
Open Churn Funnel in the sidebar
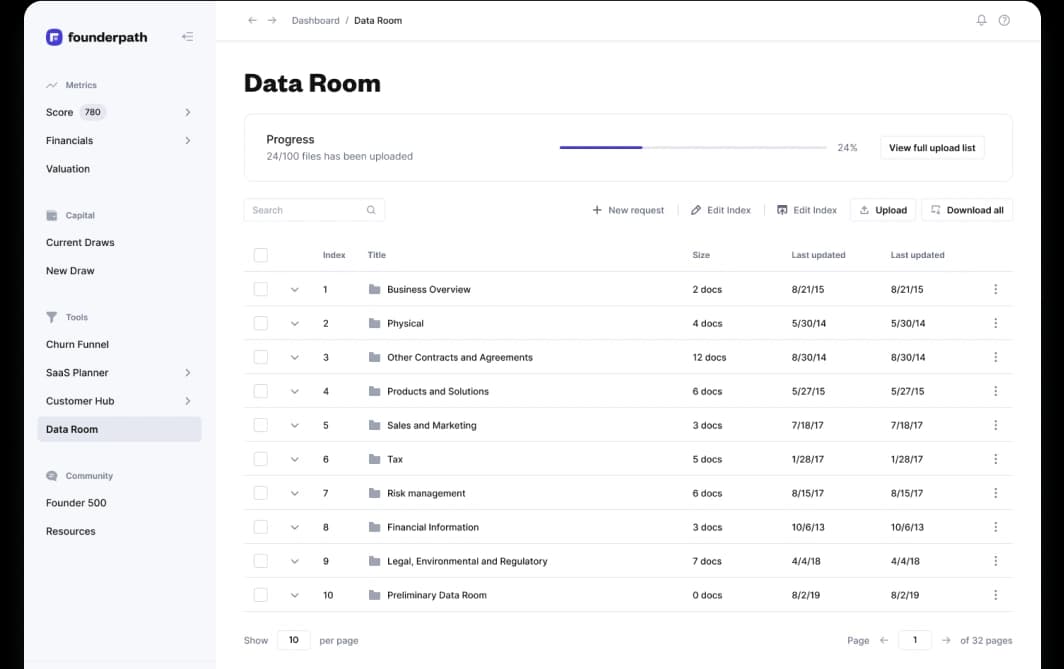point(77,344)
